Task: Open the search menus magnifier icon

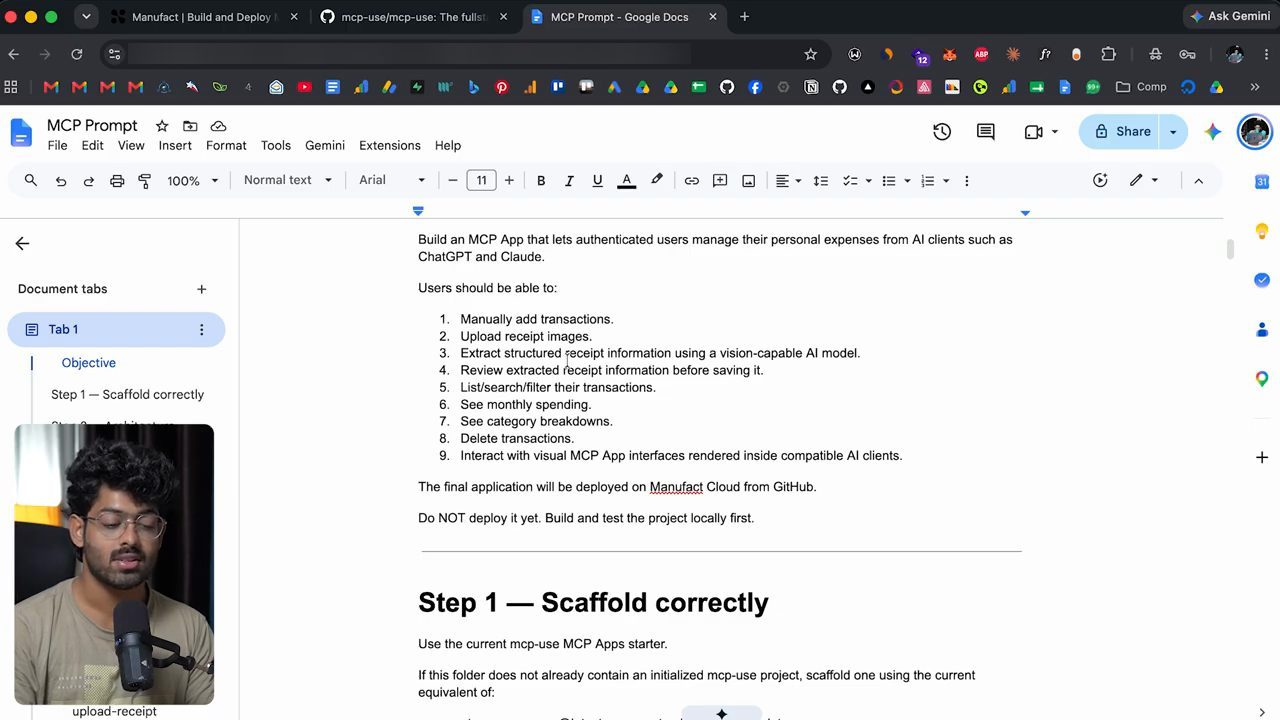Action: coord(31,181)
